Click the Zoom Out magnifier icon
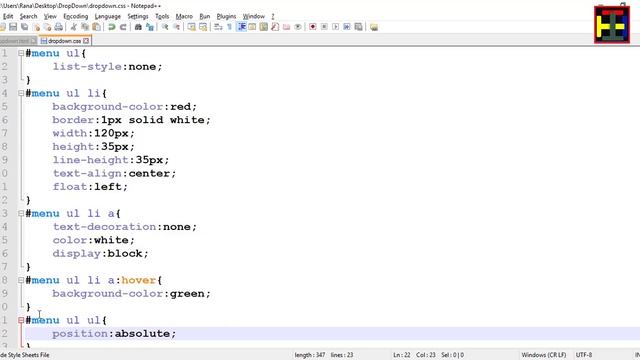The height and width of the screenshot is (360, 640). (176, 27)
